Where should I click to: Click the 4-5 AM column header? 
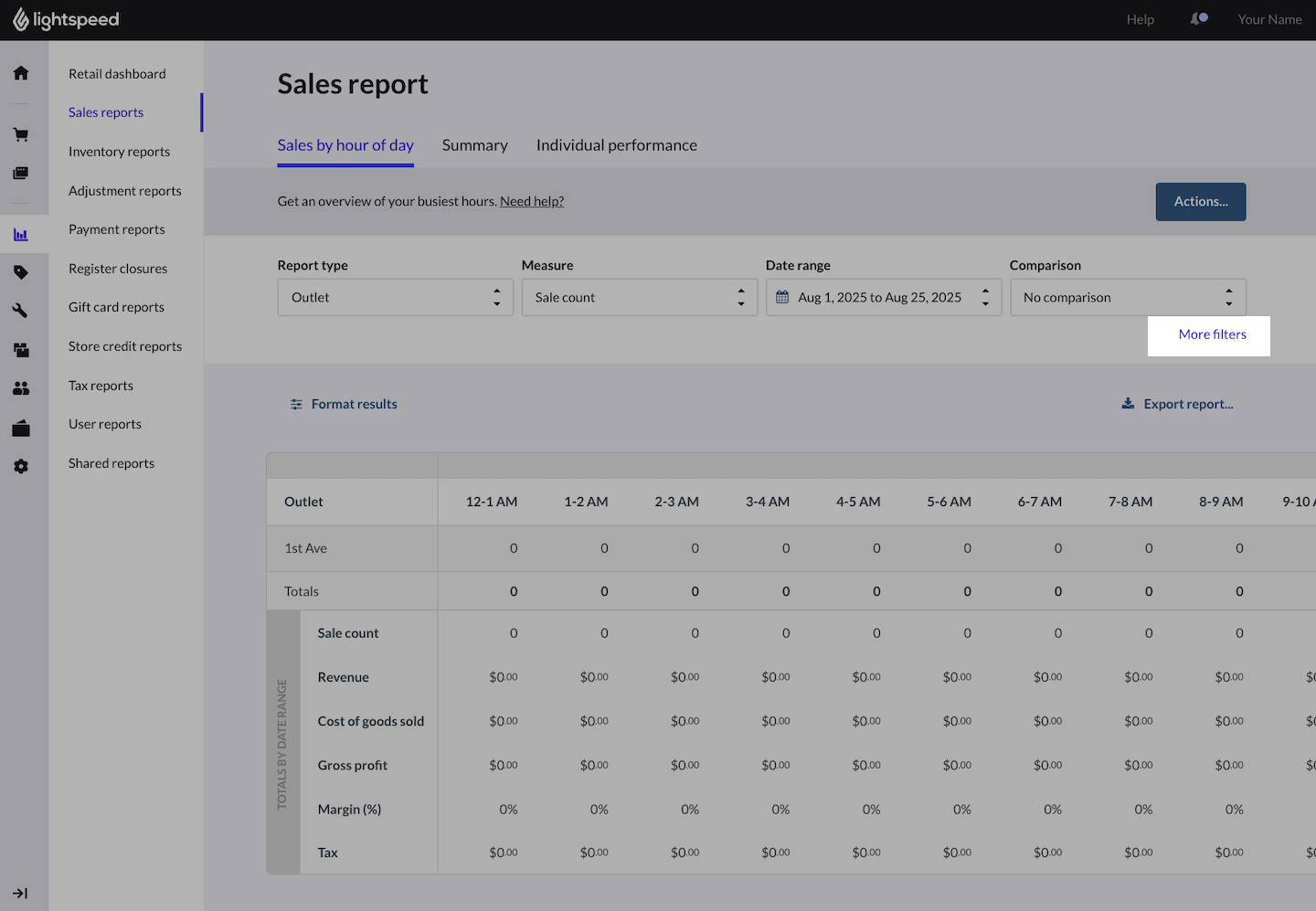pos(858,502)
